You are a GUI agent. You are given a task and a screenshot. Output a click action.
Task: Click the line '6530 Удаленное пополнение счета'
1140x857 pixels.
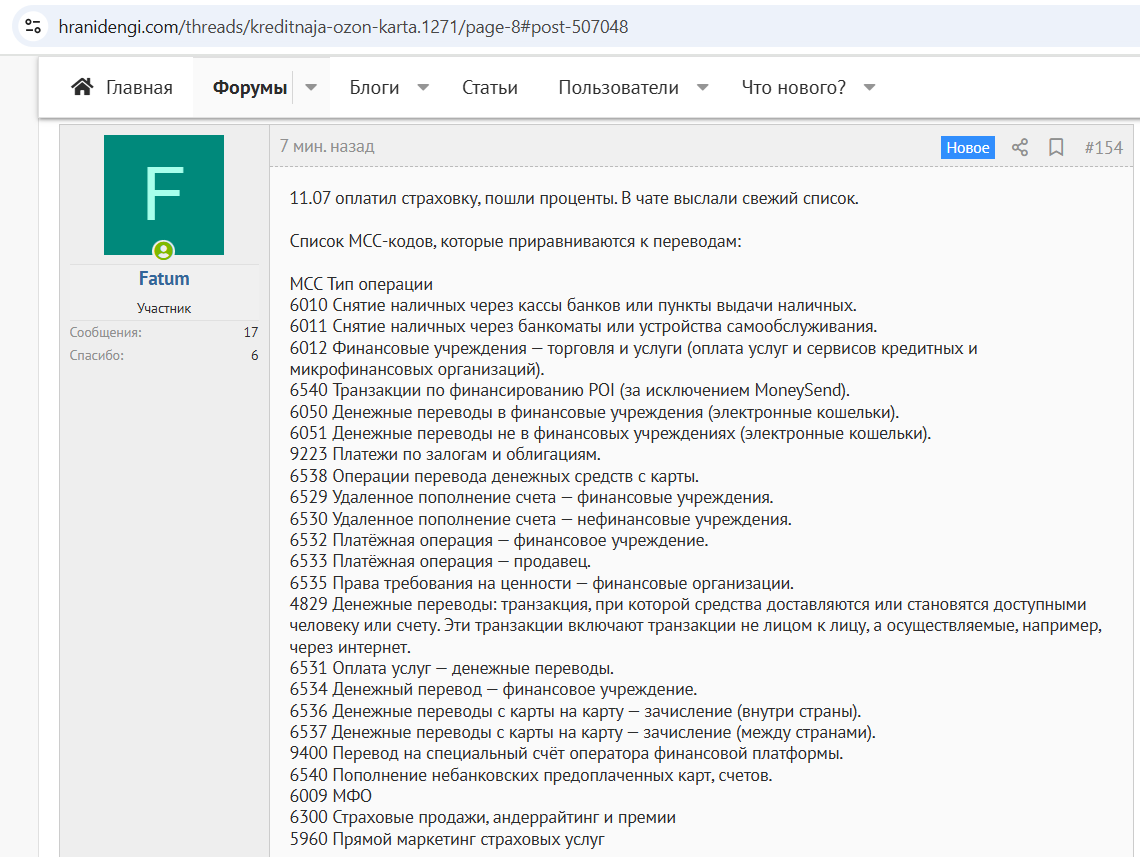point(540,520)
